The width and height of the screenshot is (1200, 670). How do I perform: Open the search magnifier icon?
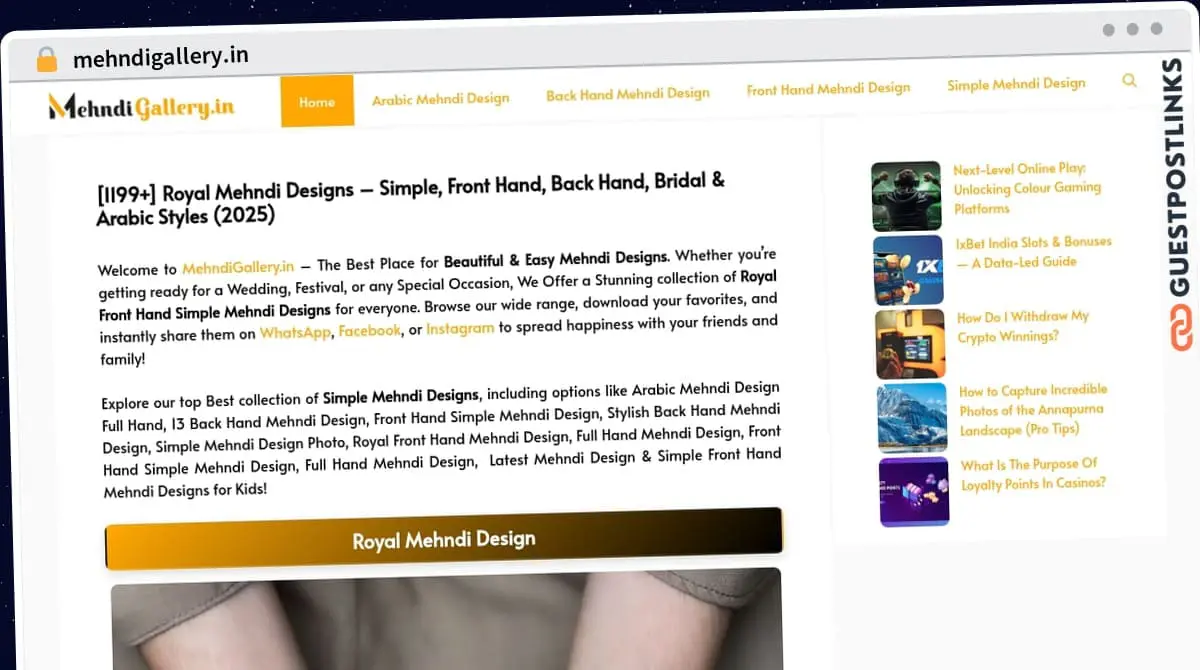(1129, 81)
